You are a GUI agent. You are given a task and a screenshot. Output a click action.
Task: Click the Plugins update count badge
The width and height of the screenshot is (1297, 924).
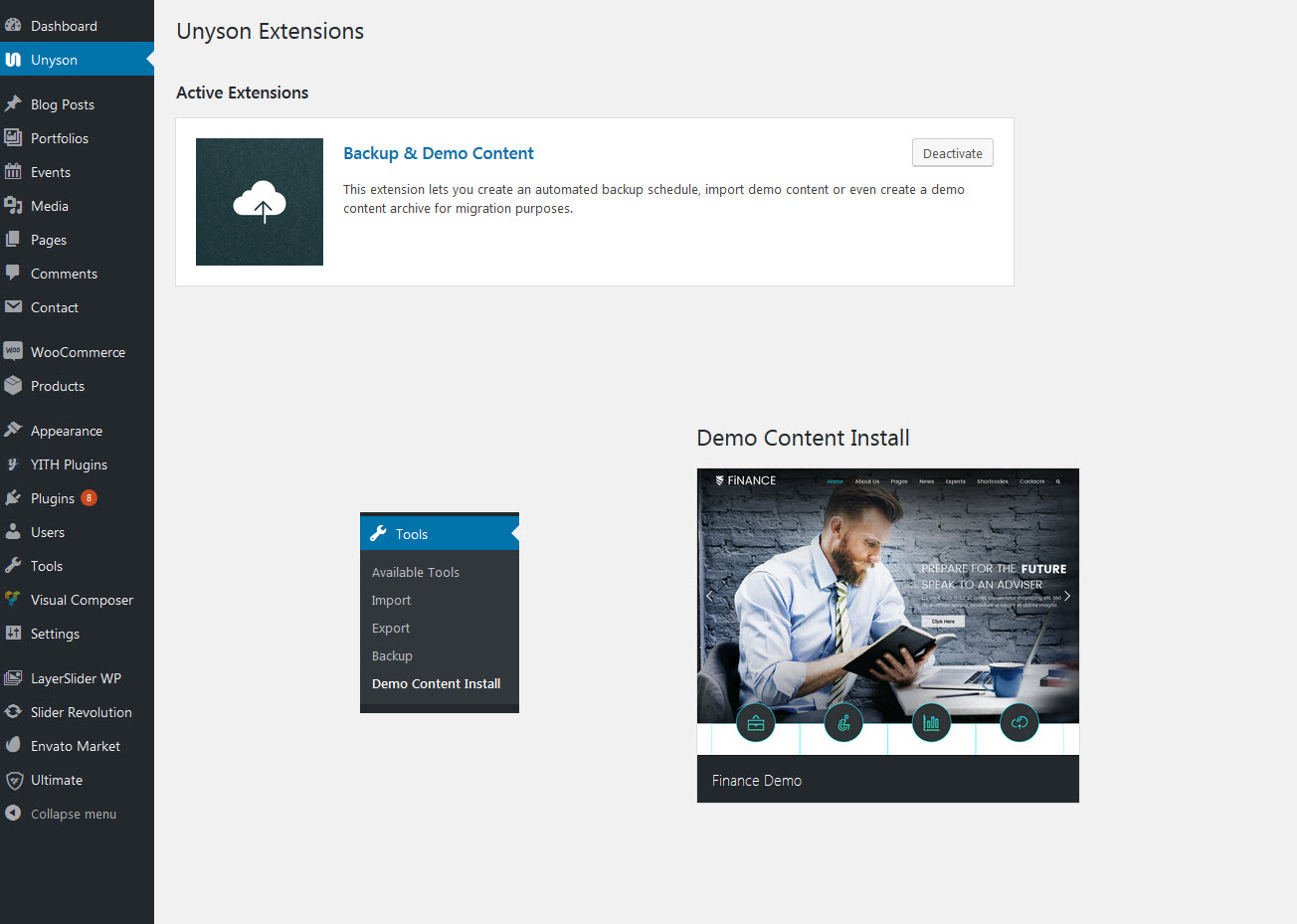[90, 498]
